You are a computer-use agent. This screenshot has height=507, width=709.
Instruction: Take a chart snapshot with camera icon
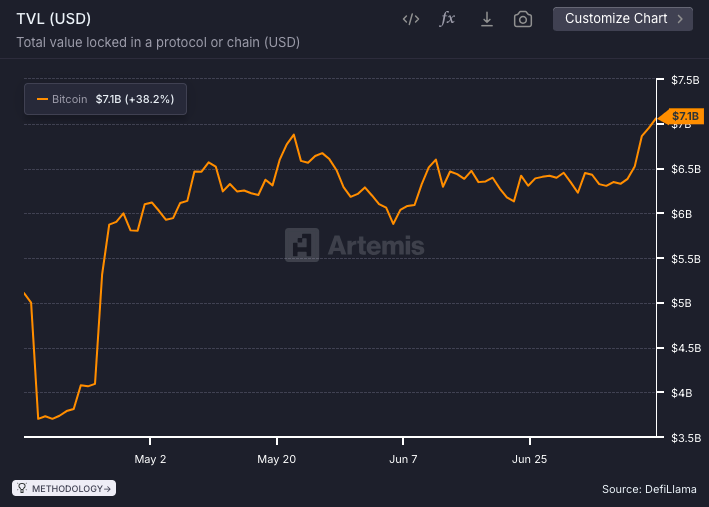point(523,19)
